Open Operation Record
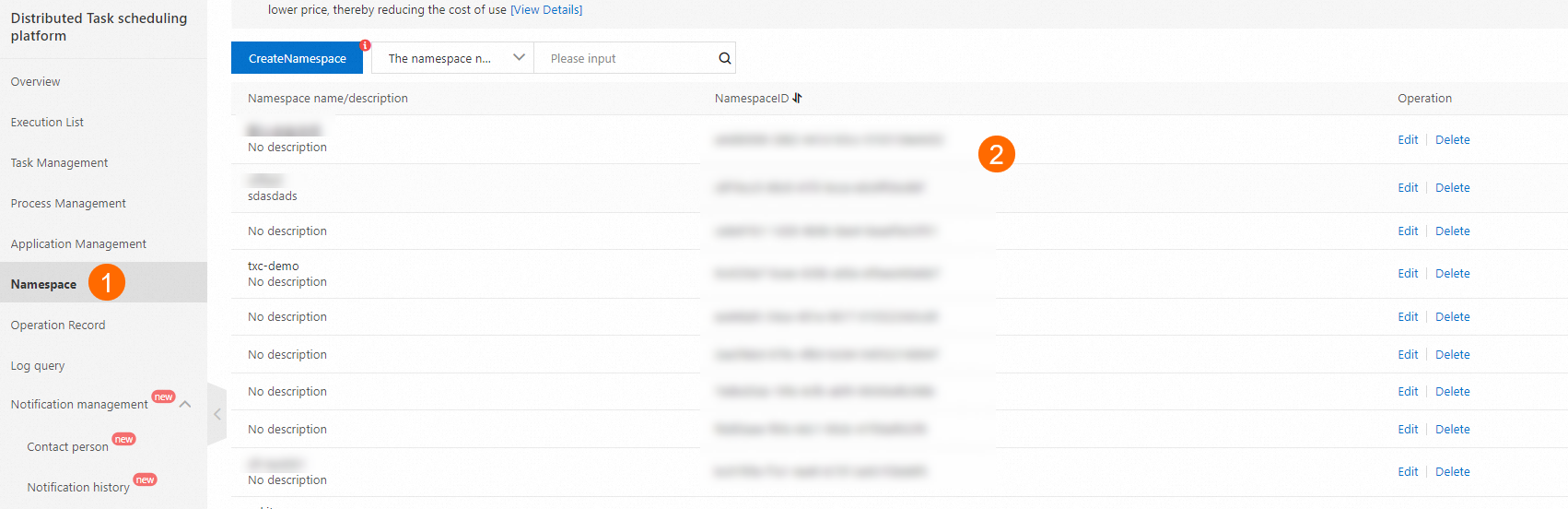The width and height of the screenshot is (1568, 509). pos(58,325)
